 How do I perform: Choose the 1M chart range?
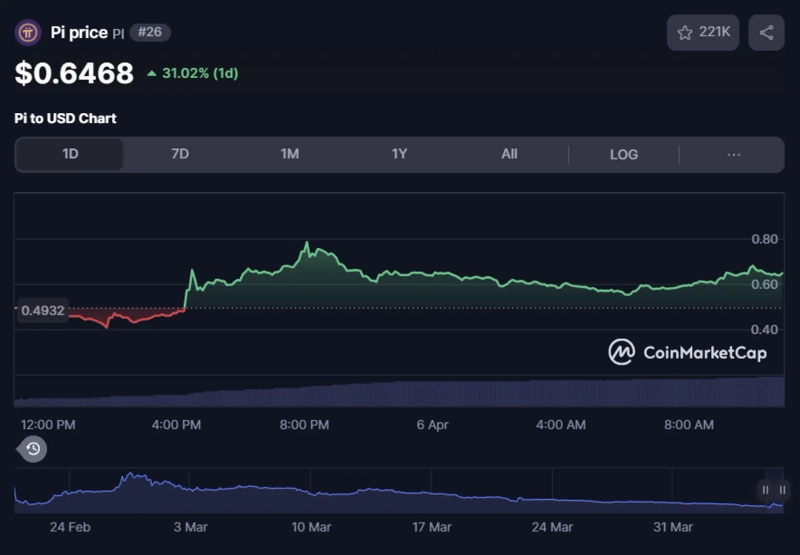[289, 154]
